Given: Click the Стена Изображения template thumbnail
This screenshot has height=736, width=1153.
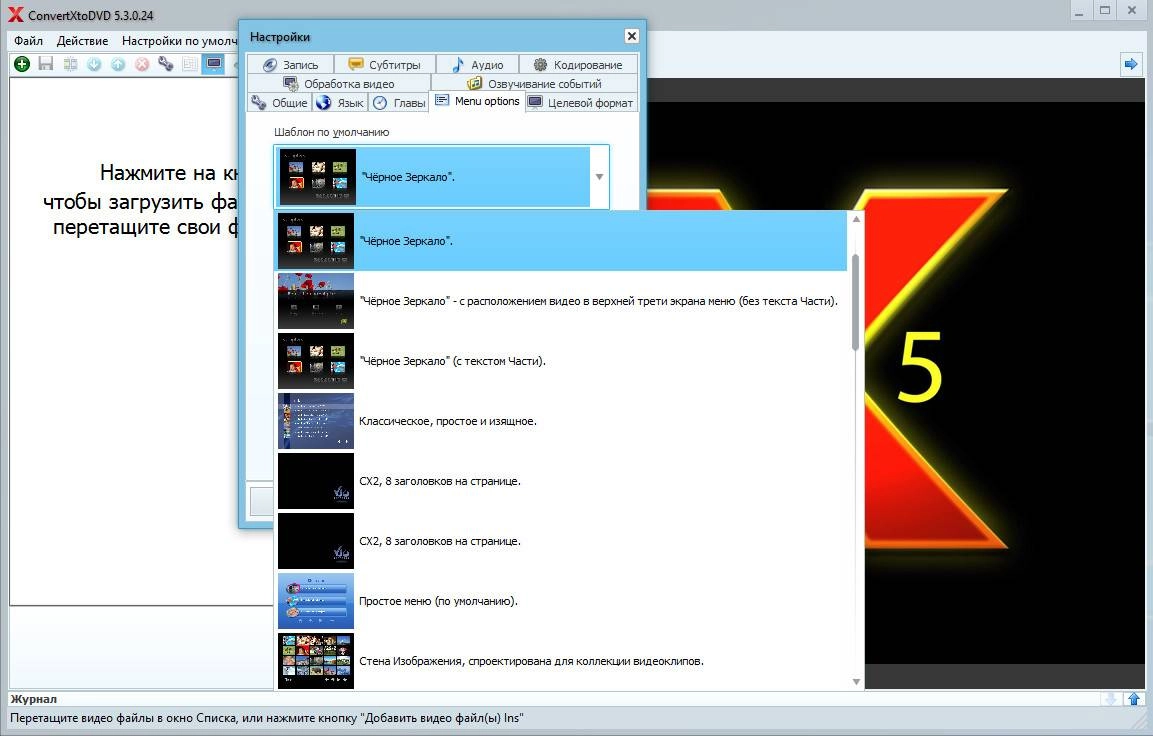Looking at the screenshot, I should pos(315,661).
